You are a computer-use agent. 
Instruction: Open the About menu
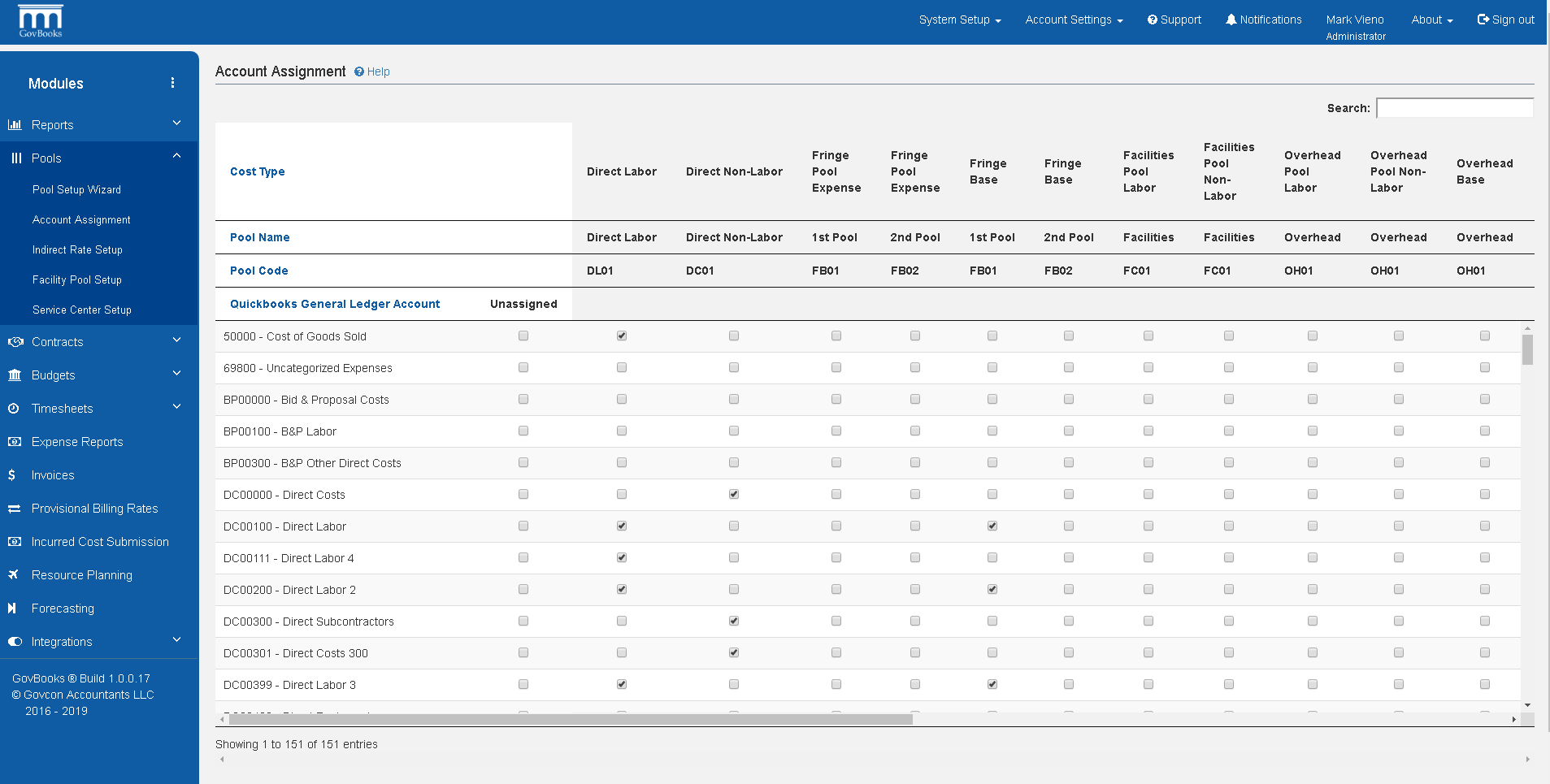click(x=1431, y=19)
